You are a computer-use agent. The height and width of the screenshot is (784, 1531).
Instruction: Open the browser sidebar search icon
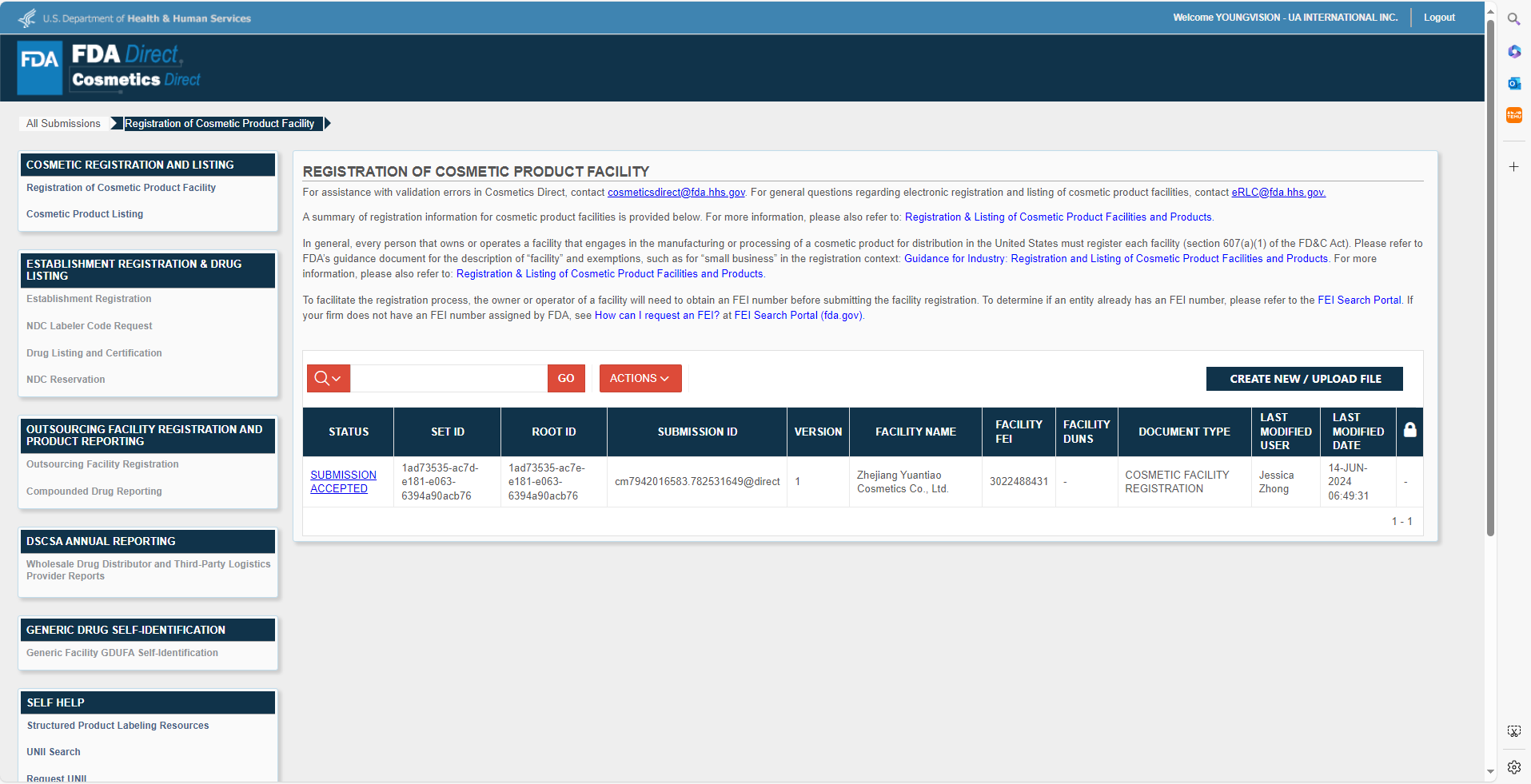click(1514, 19)
